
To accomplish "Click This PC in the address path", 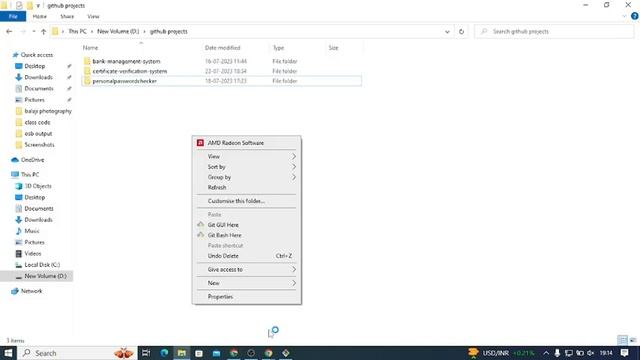I will 77,31.
